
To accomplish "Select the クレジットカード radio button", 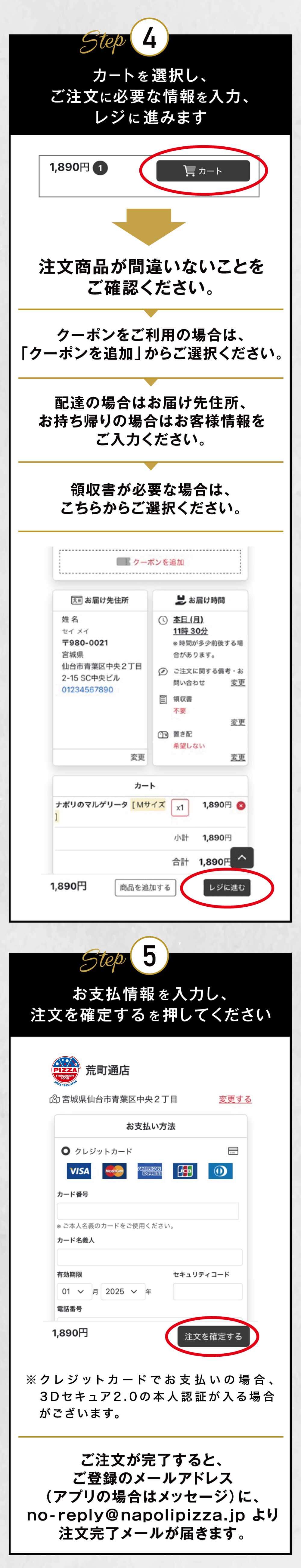I will tap(66, 1151).
